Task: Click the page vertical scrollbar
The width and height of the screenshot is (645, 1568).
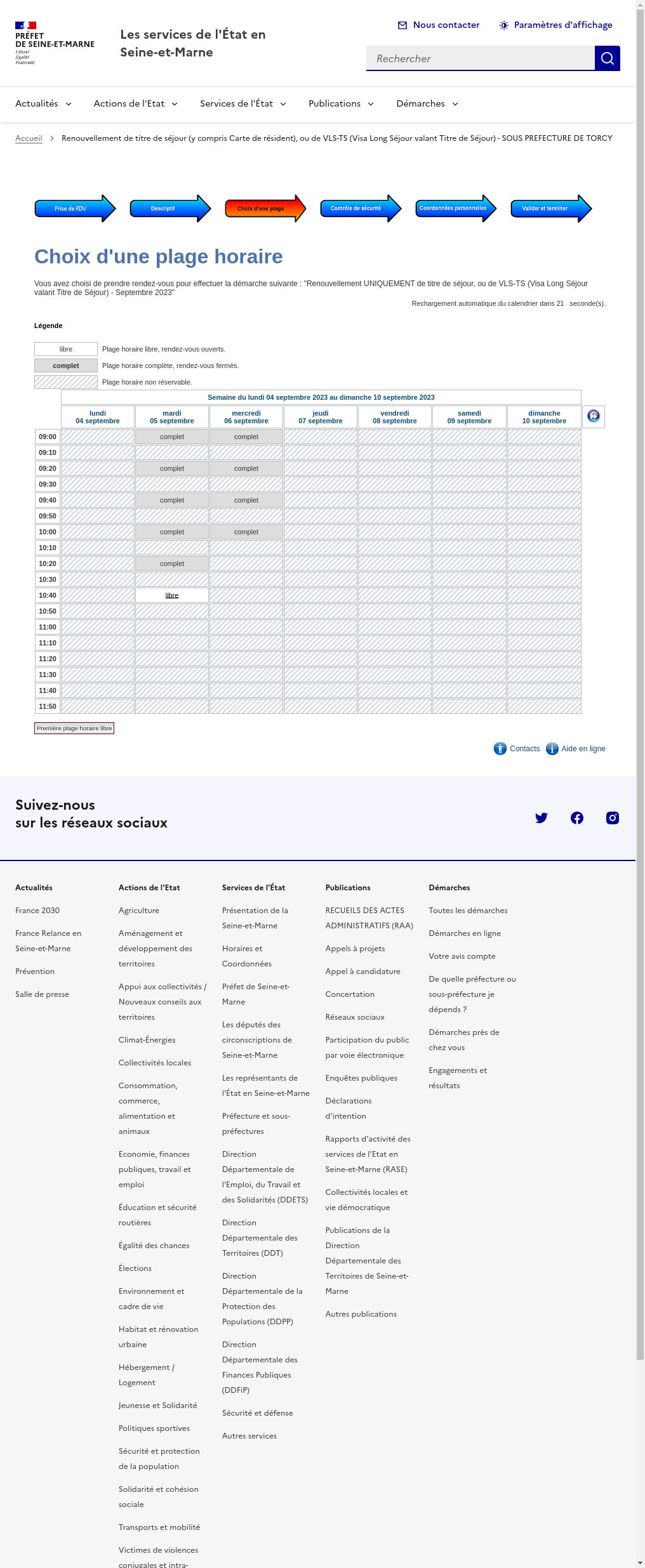Action: (640, 685)
